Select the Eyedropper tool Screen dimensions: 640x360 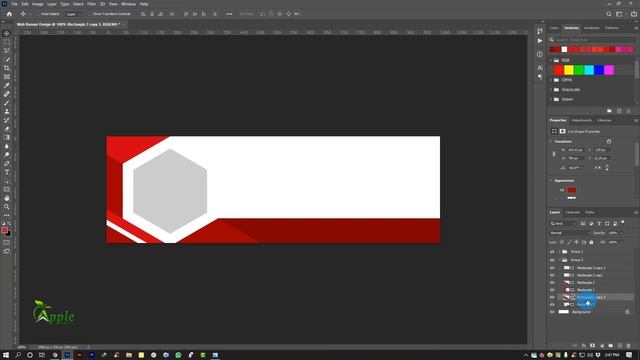[x=7, y=85]
